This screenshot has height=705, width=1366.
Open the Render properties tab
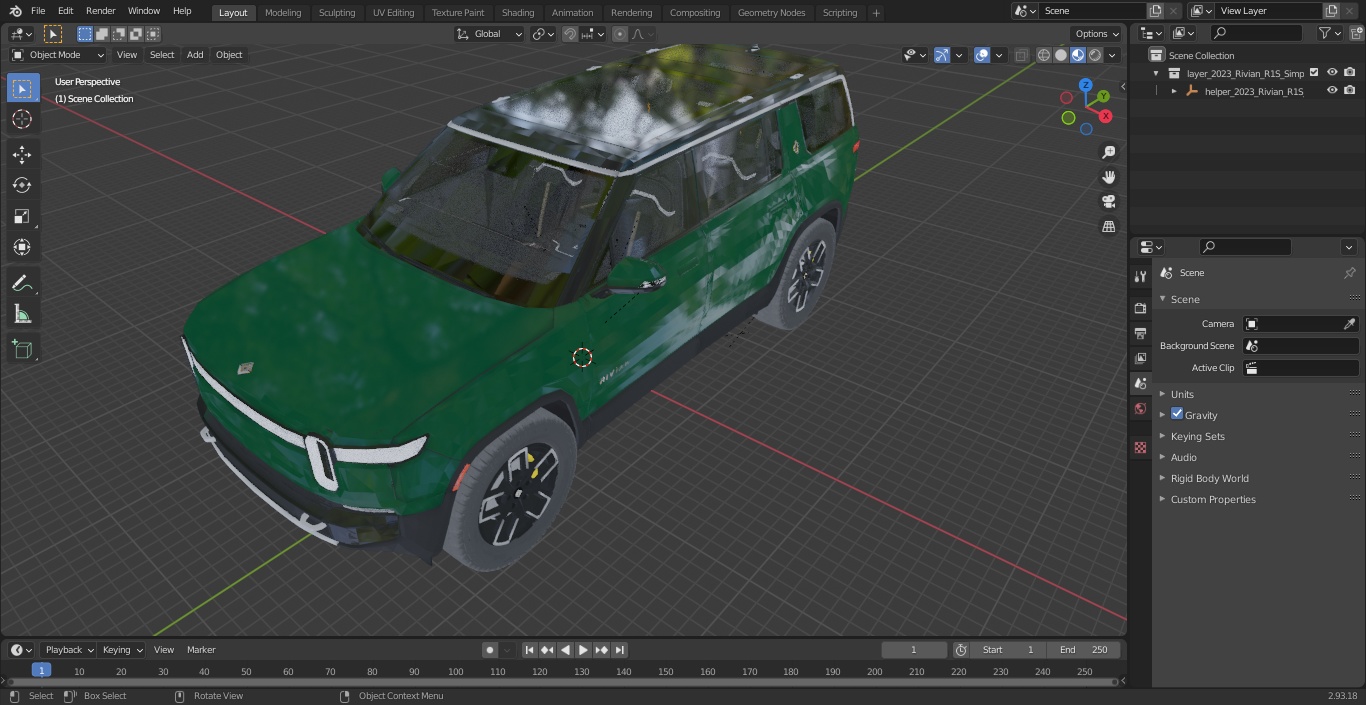pos(1140,308)
